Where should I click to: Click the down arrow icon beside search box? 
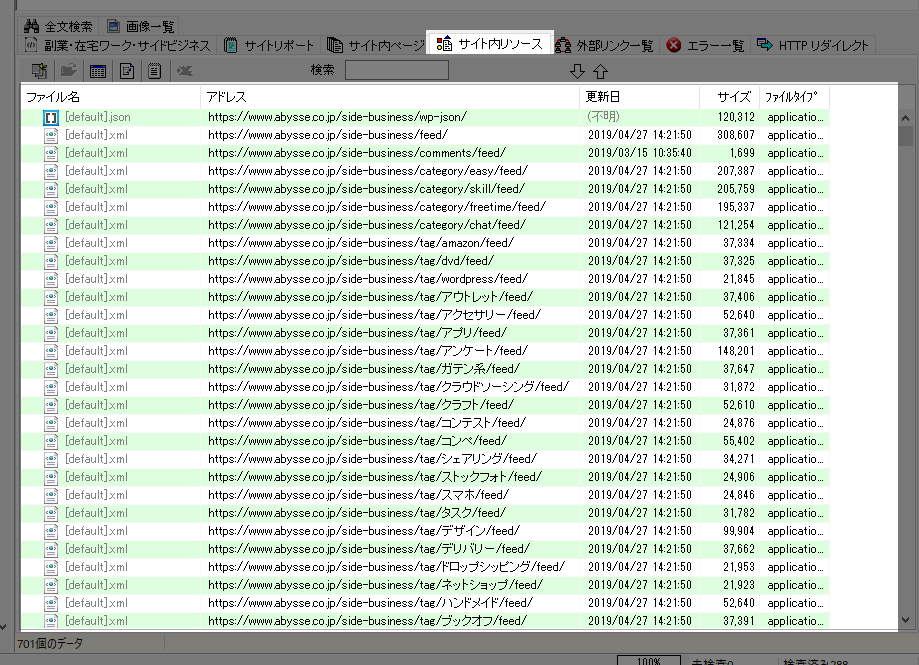(577, 71)
